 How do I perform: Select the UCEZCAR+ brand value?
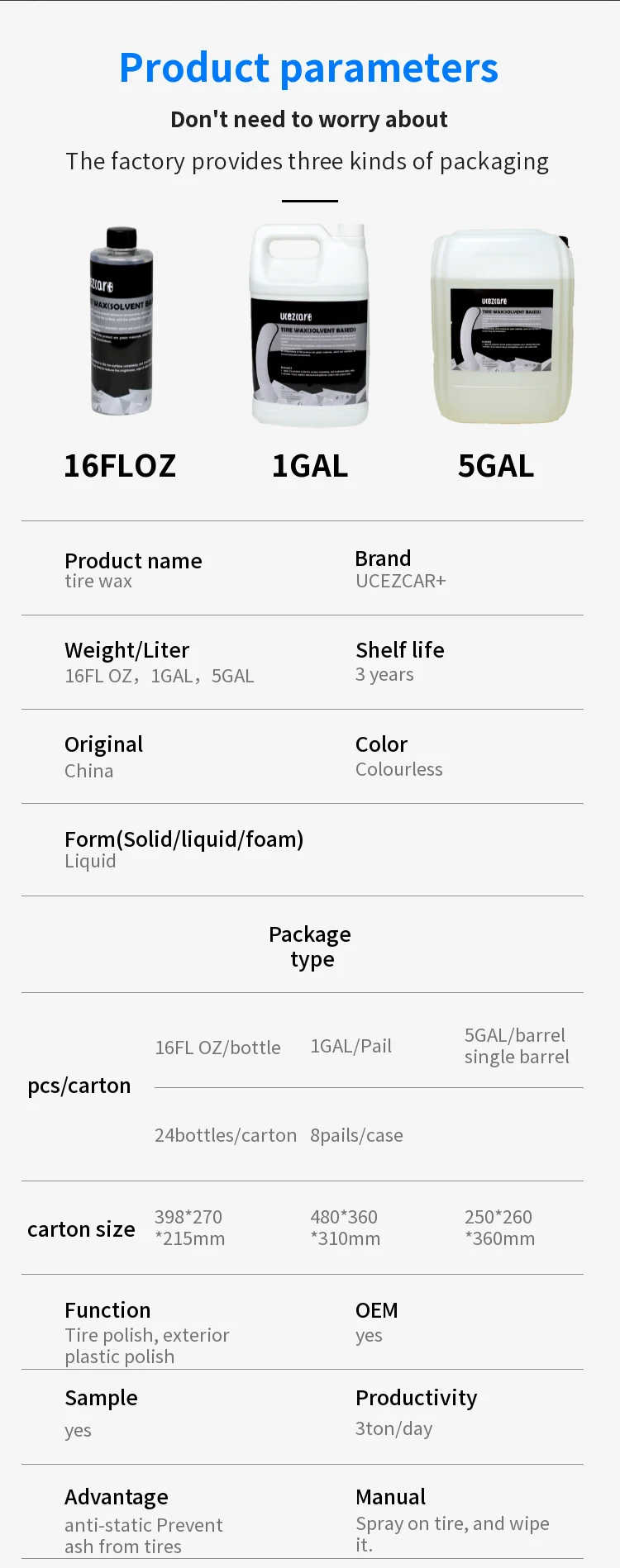pos(401,581)
